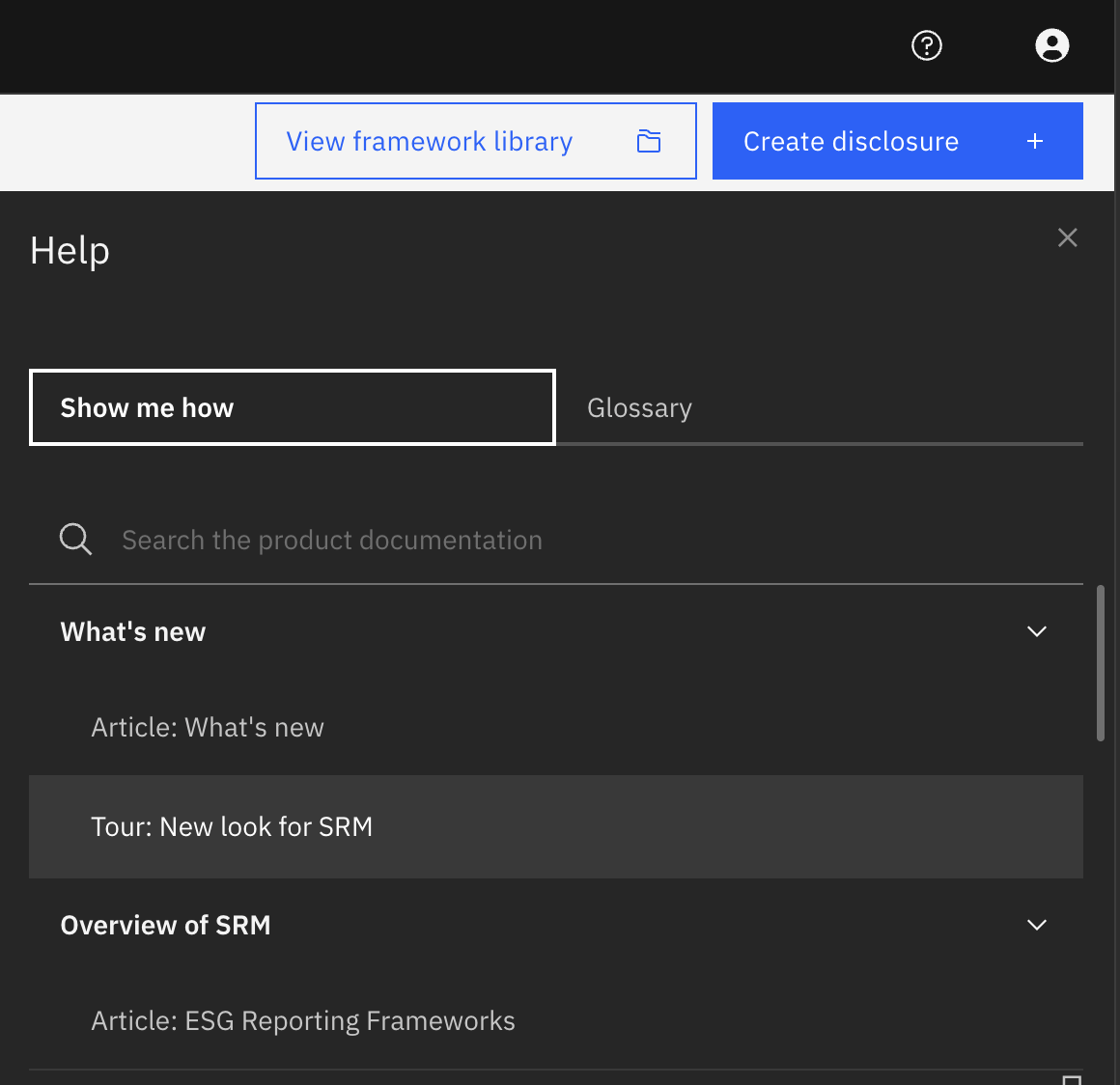Open Article: ESG Reporting Frameworks
This screenshot has height=1085, width=1120.
[x=303, y=1020]
